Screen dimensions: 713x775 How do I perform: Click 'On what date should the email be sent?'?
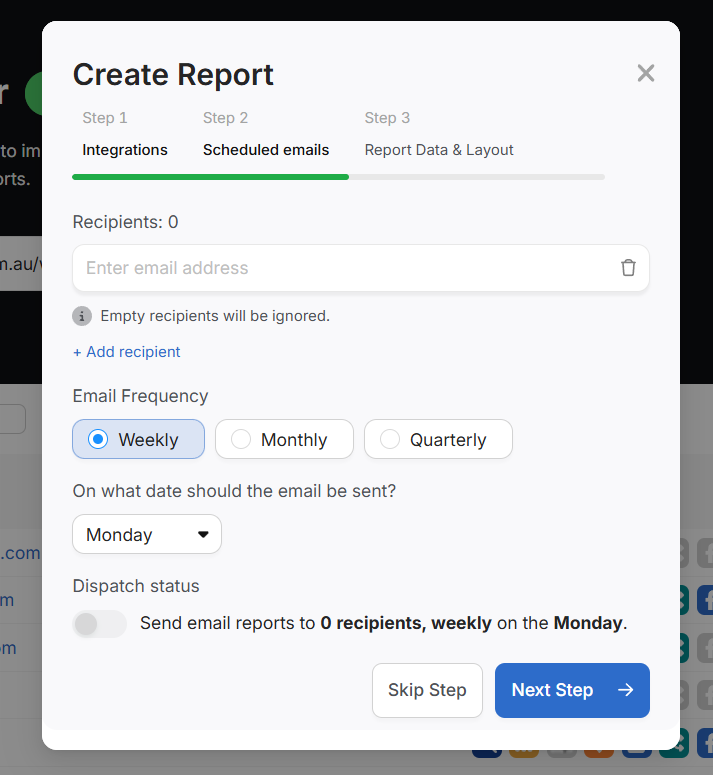[x=234, y=491]
